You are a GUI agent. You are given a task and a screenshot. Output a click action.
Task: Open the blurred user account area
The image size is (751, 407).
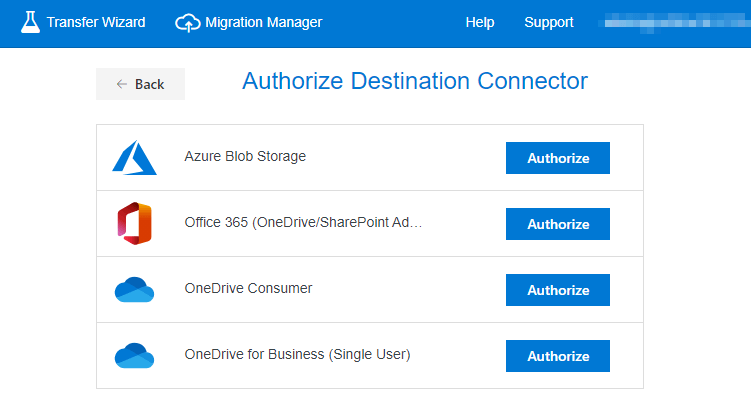(677, 23)
